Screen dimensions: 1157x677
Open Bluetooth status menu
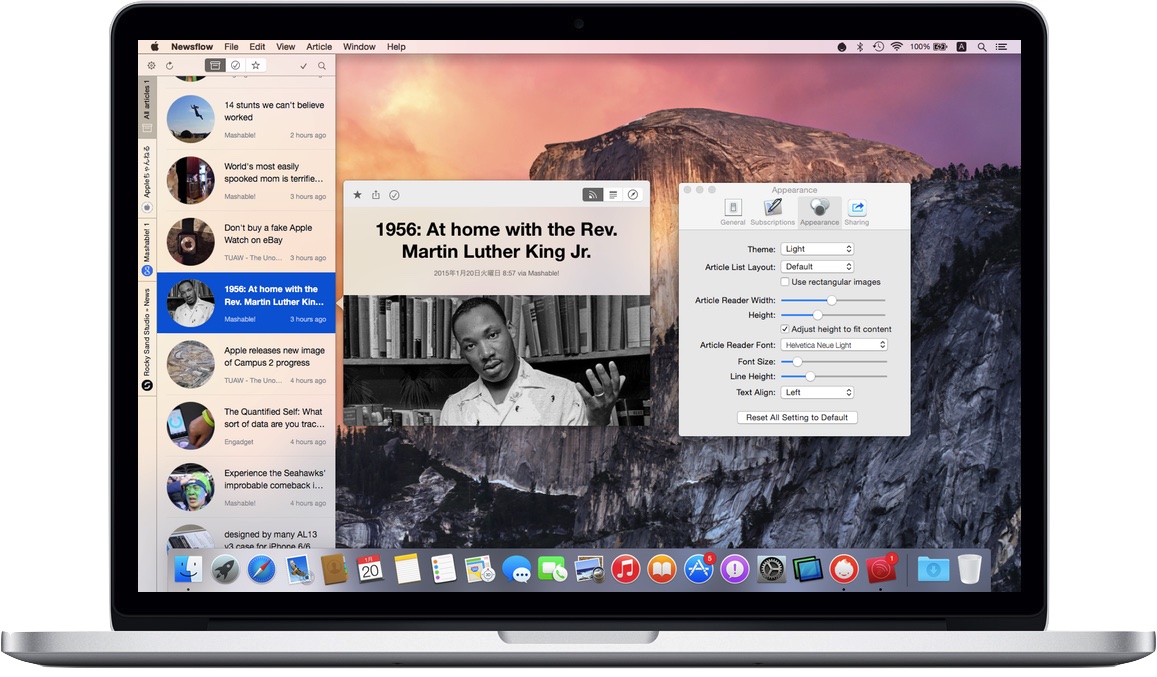860,47
